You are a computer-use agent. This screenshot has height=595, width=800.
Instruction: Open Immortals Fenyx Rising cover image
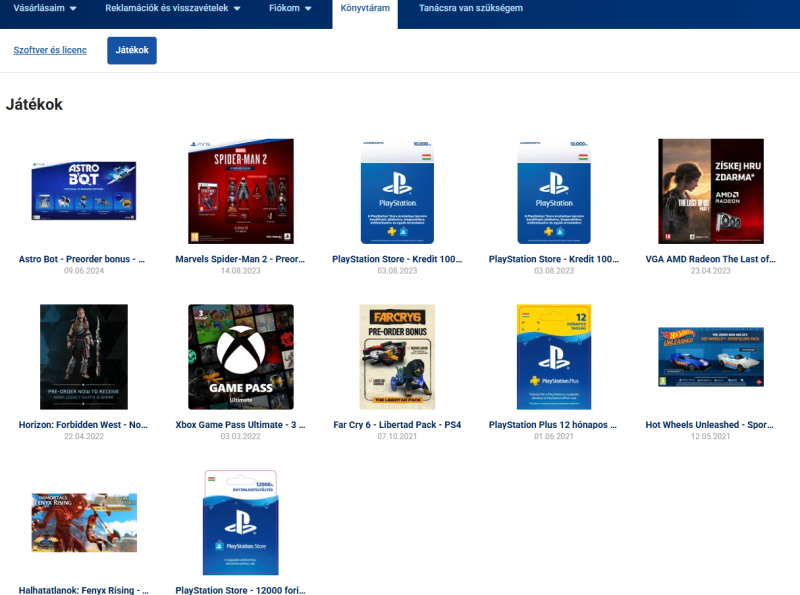84,523
